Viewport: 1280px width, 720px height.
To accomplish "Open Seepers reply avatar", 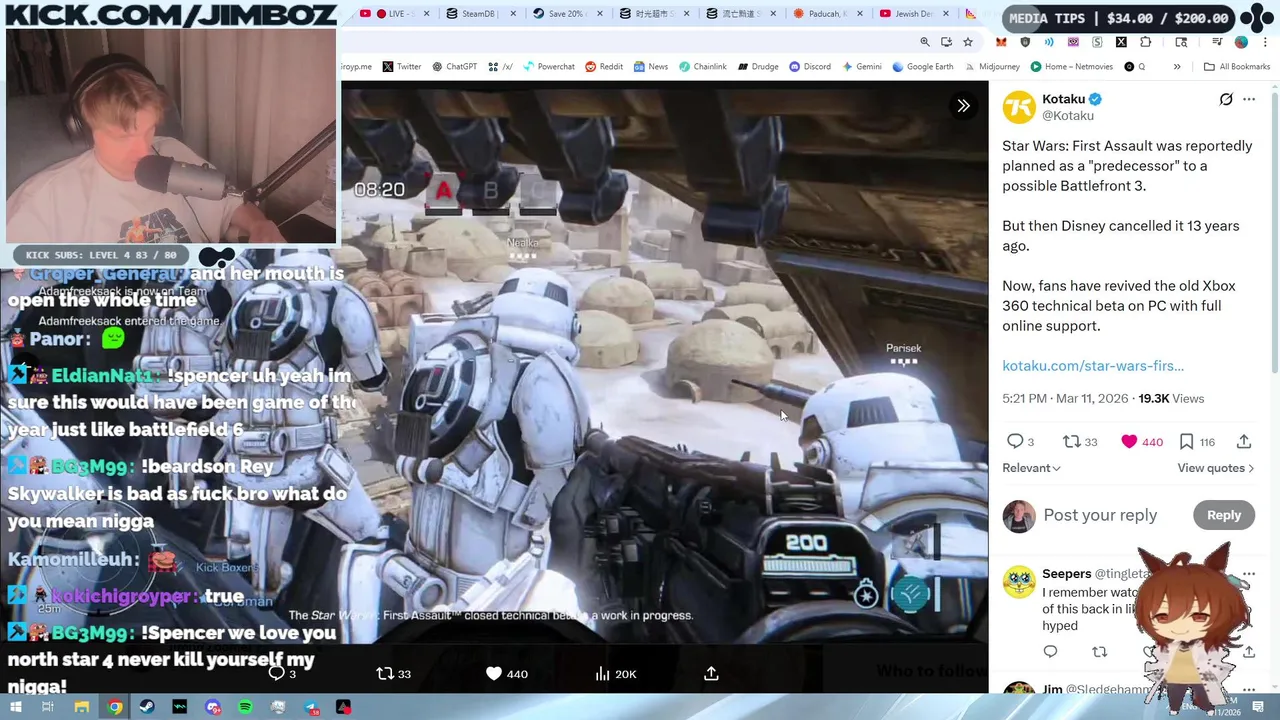I will pyautogui.click(x=1019, y=581).
